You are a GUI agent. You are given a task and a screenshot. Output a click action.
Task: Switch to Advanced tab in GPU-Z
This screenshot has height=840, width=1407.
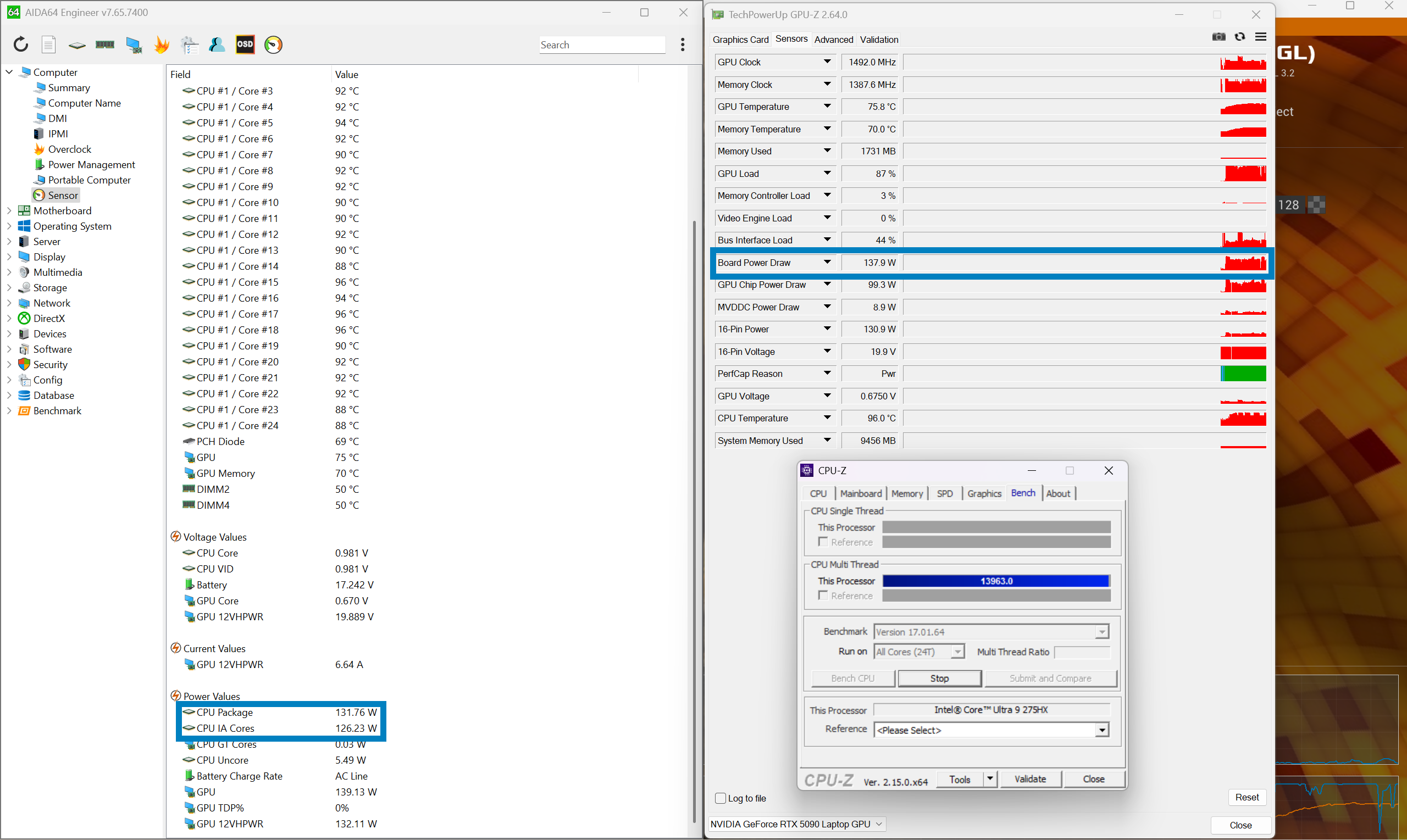click(833, 39)
